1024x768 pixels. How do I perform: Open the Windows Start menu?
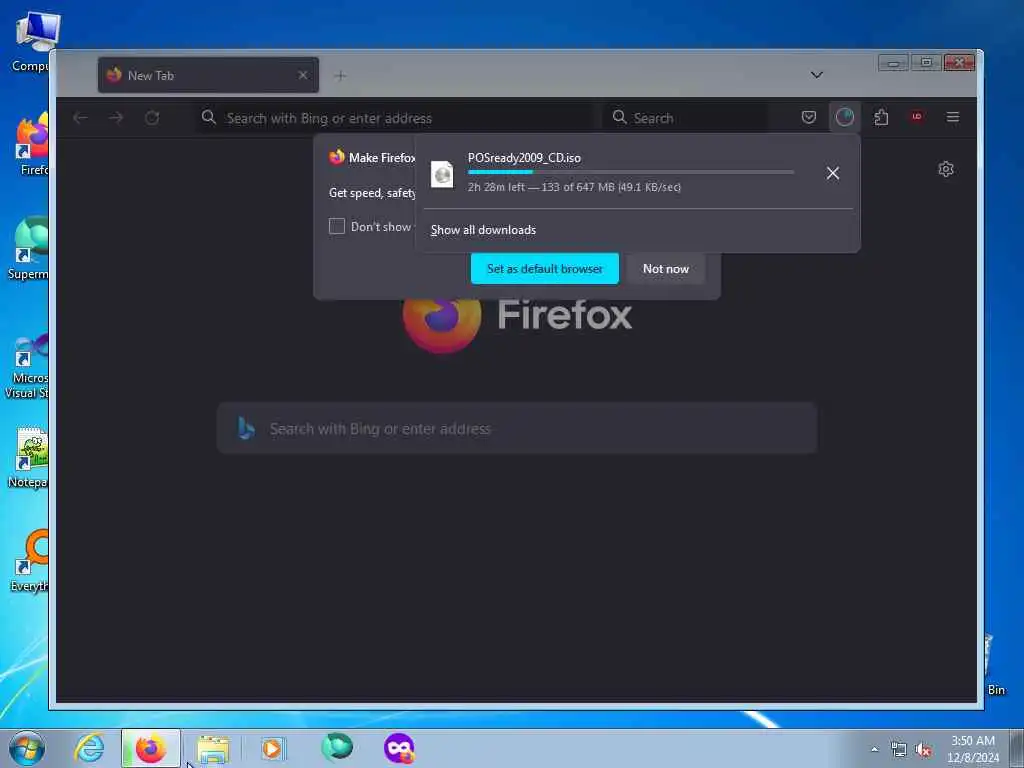(x=27, y=748)
